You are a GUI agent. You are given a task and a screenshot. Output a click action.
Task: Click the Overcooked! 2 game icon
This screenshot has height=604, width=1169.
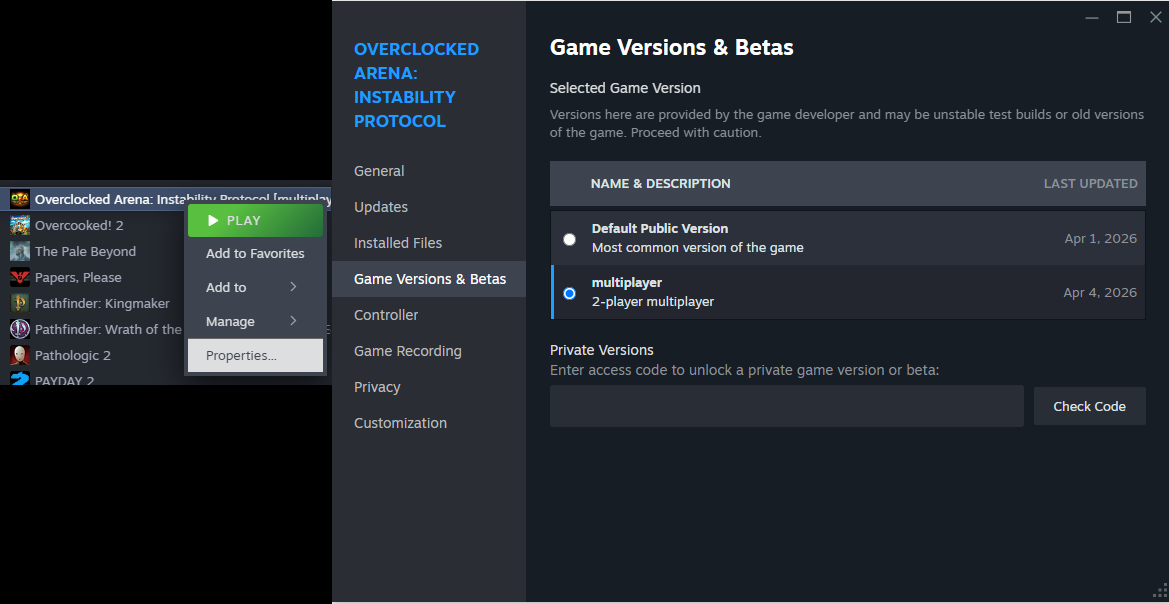(20, 225)
